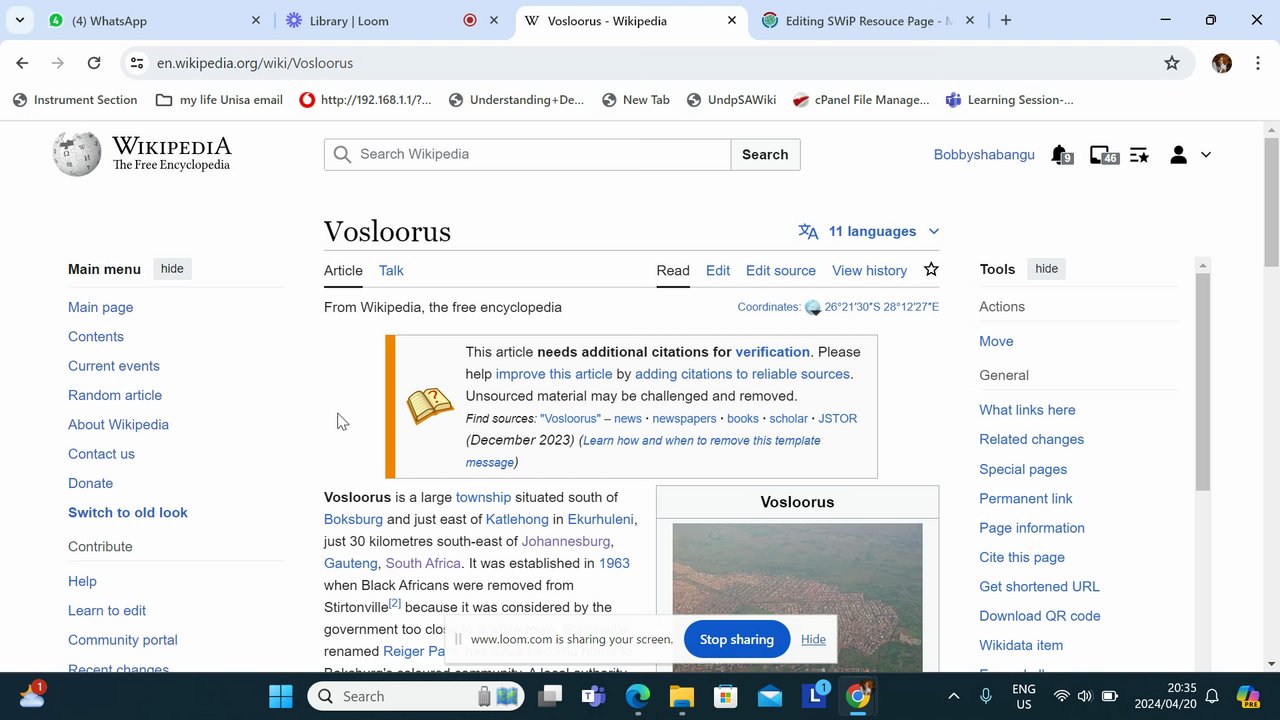
Task: Click the Chrome reload page icon
Action: [x=94, y=63]
